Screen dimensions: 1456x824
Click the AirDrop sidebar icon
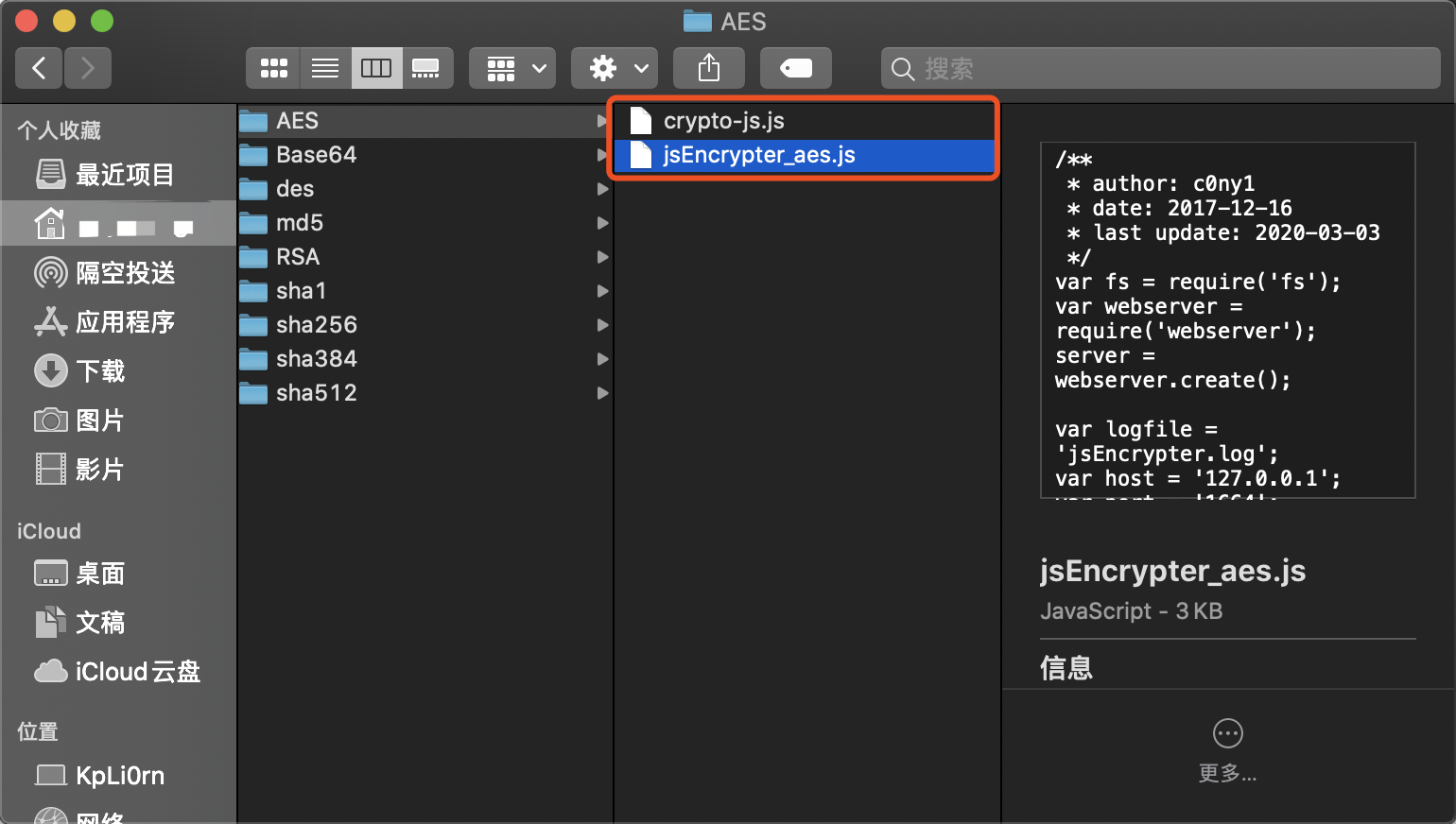tap(50, 273)
